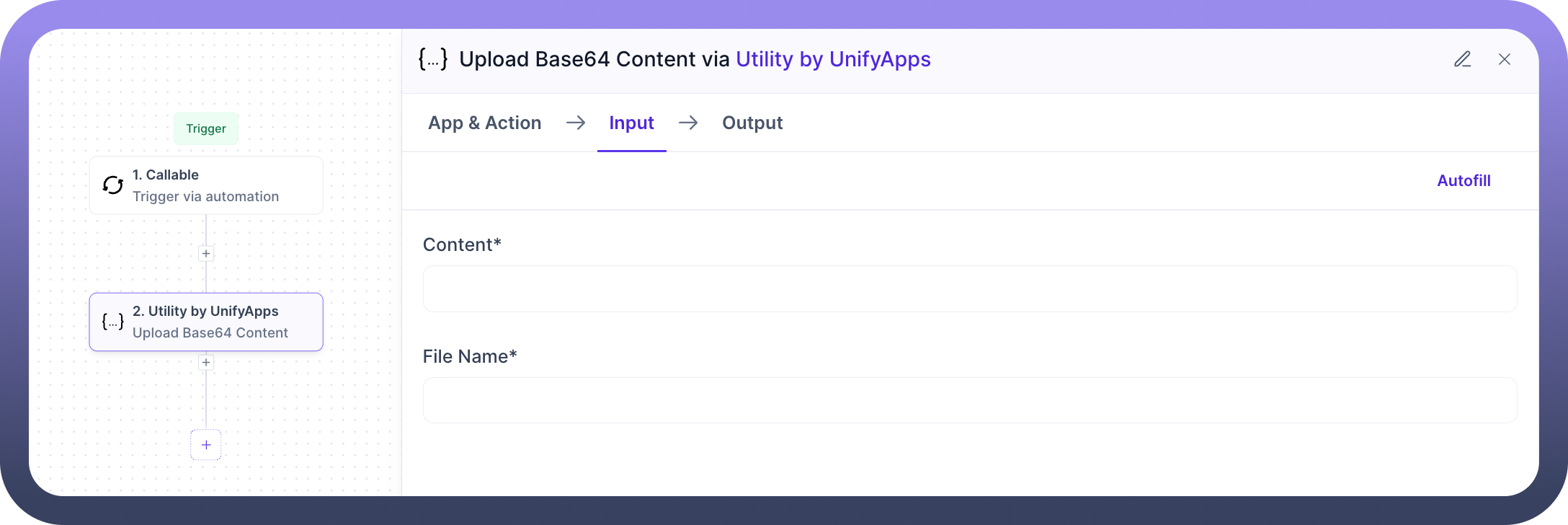
Task: Click the arrow between Input and Output
Action: coord(688,123)
